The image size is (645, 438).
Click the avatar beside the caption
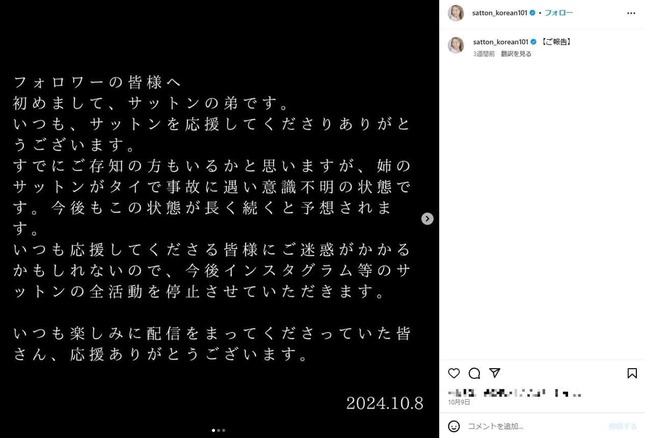[x=456, y=45]
